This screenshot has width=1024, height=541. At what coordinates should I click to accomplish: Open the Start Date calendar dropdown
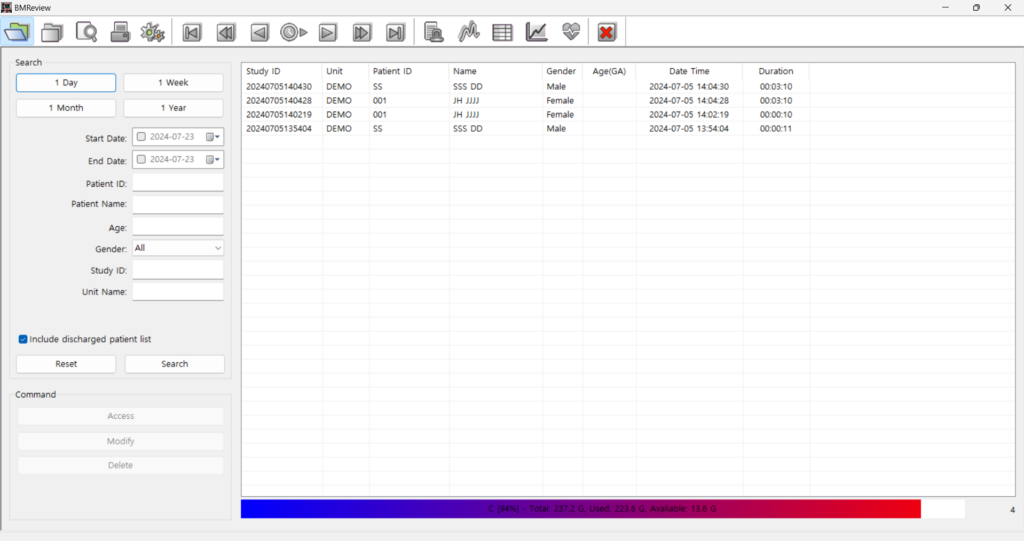tap(214, 137)
